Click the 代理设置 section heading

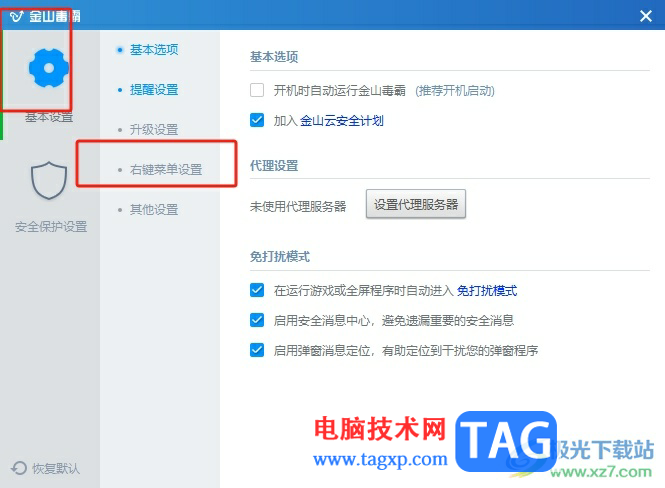tap(274, 166)
